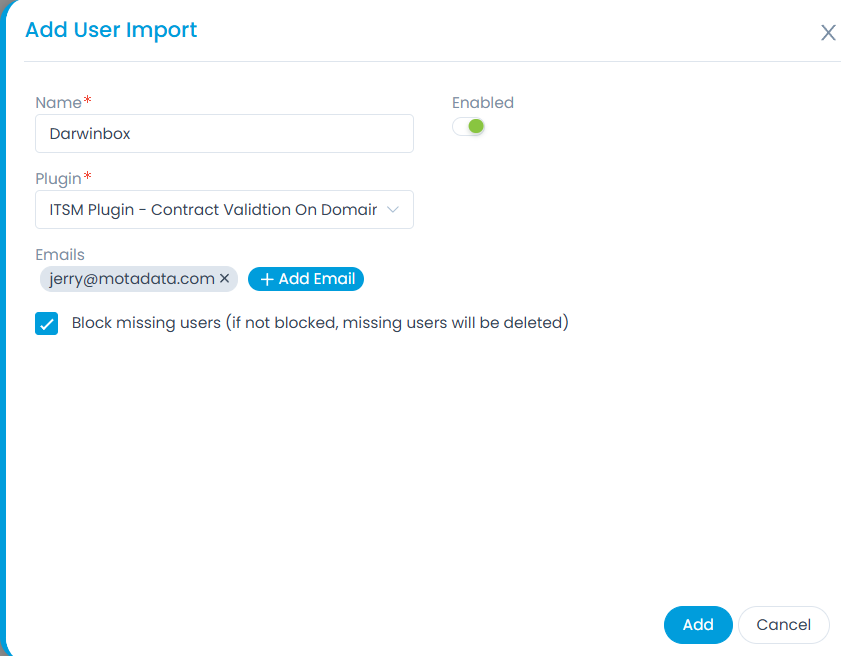Click the Add User Import title

[111, 30]
